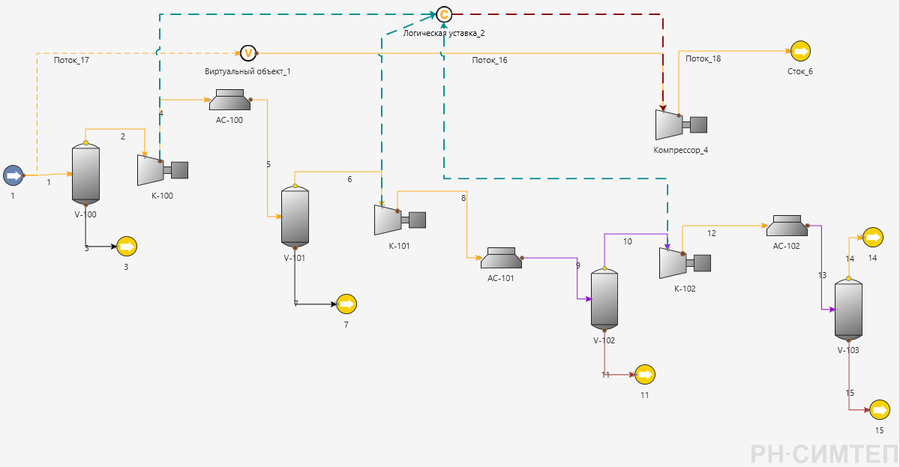The image size is (900, 467).
Task: Select the Логическая уставка_2 controller node
Action: pos(444,14)
